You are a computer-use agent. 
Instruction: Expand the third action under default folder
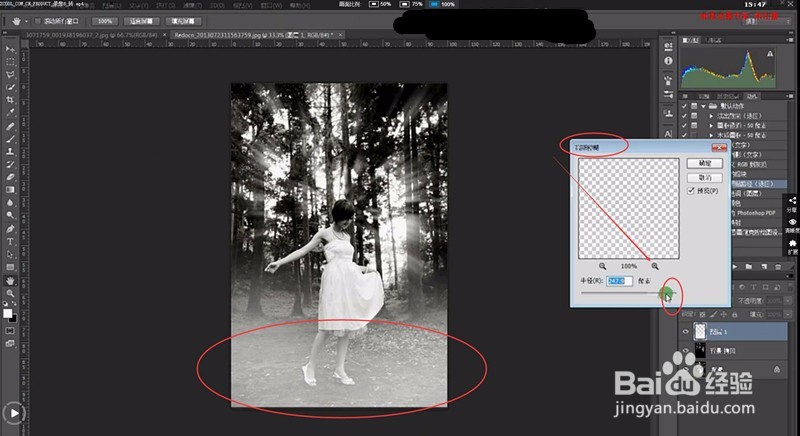(x=711, y=135)
